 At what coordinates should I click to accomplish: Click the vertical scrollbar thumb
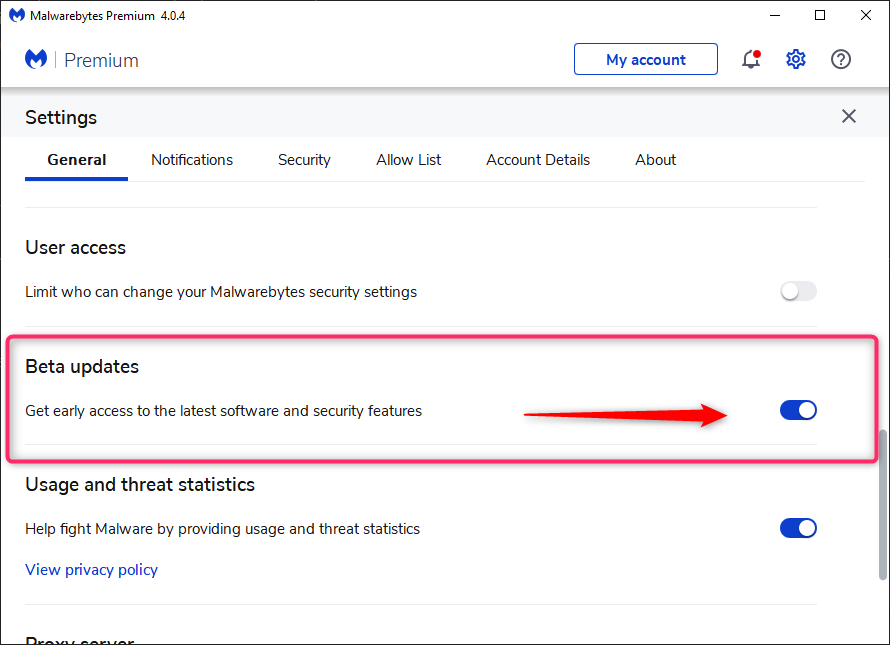click(x=882, y=505)
